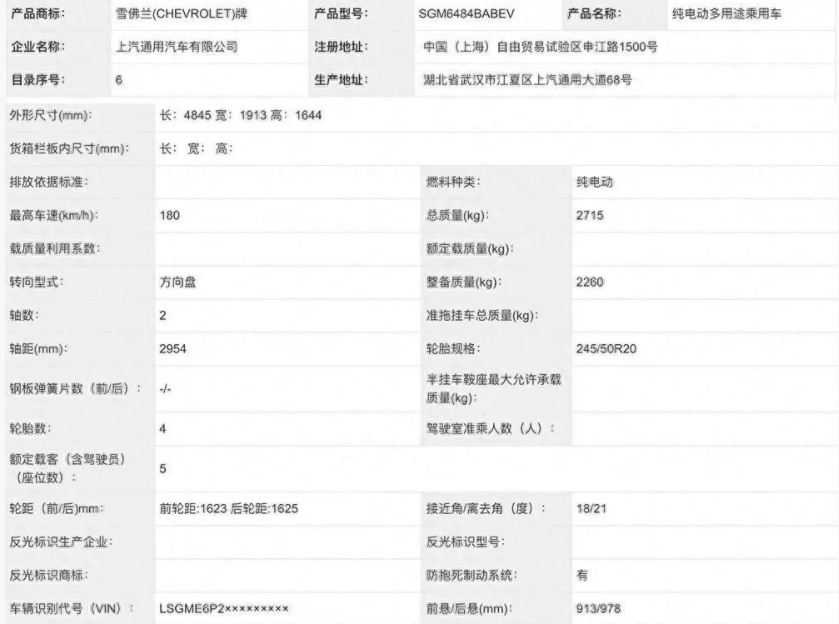This screenshot has width=839, height=624.
Task: Select company name 上汽通用汽车有限公司
Action: pyautogui.click(x=177, y=47)
